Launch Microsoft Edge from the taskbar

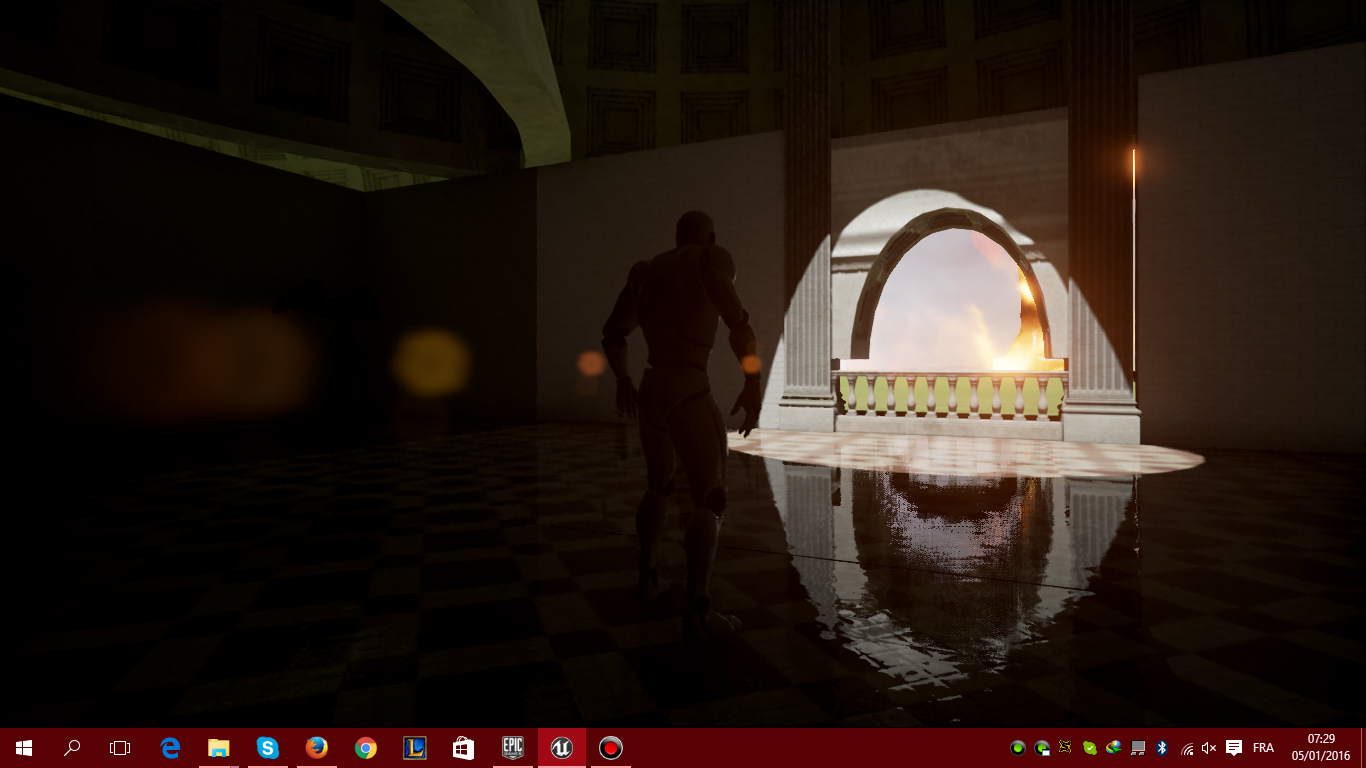click(170, 748)
